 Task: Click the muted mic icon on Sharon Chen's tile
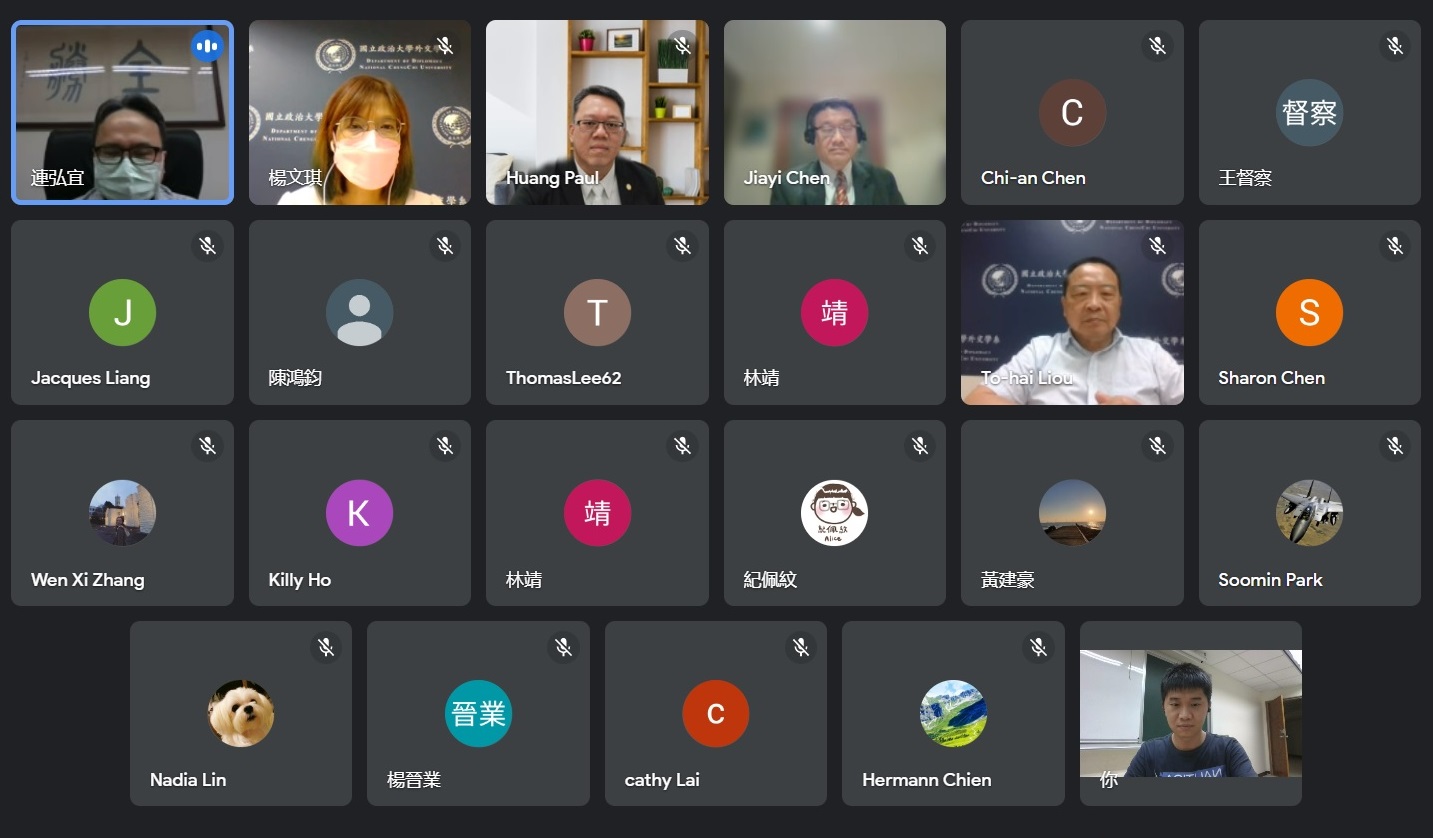pyautogui.click(x=1395, y=246)
